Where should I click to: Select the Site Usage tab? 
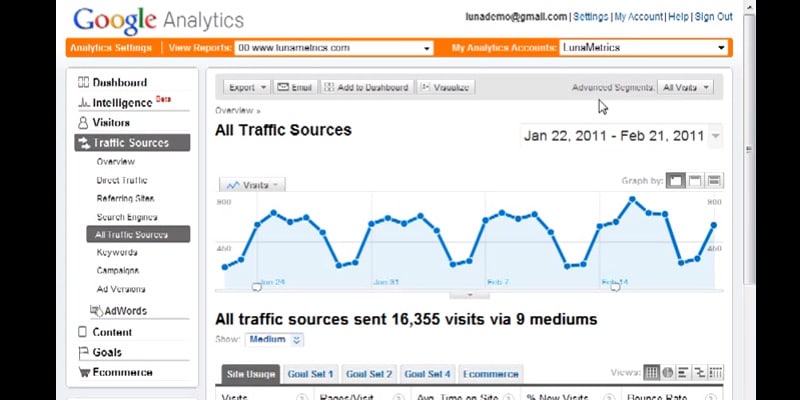(x=251, y=374)
